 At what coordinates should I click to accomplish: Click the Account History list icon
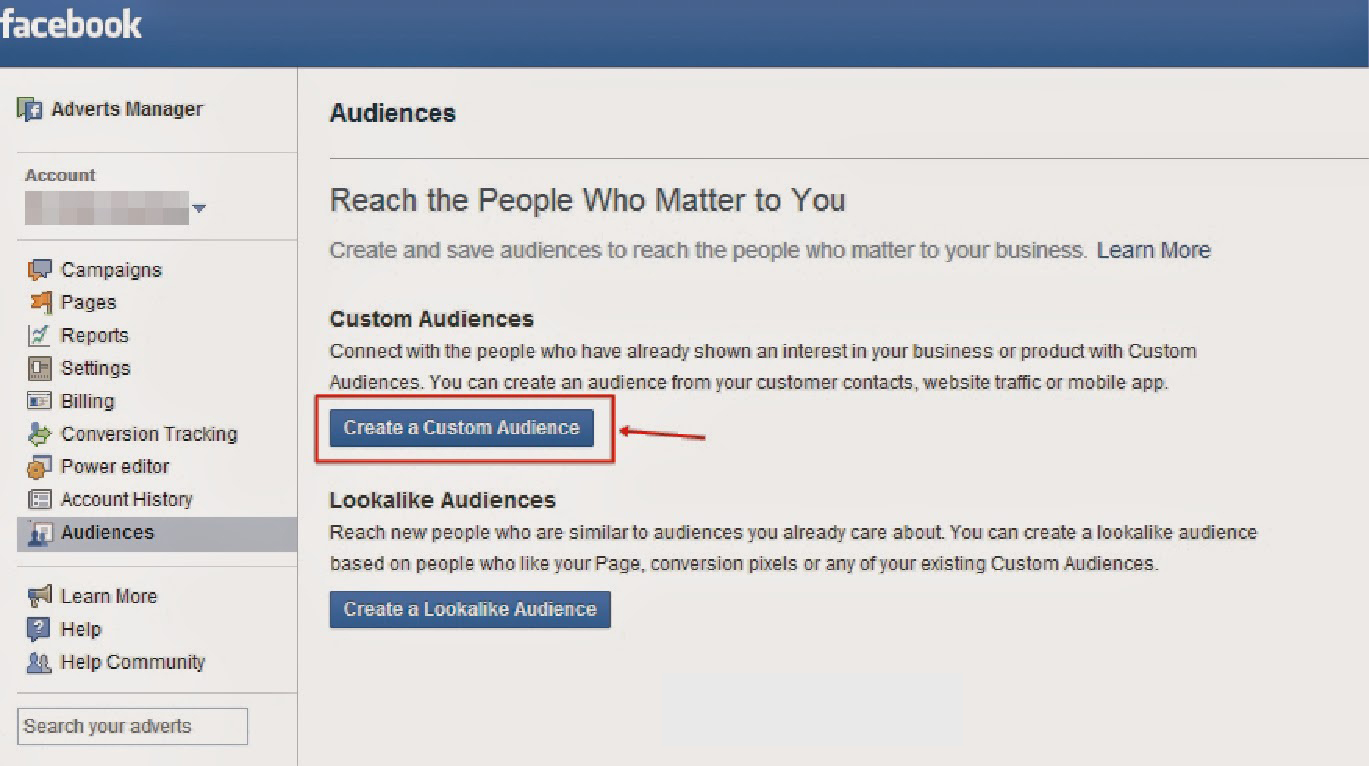pos(40,499)
